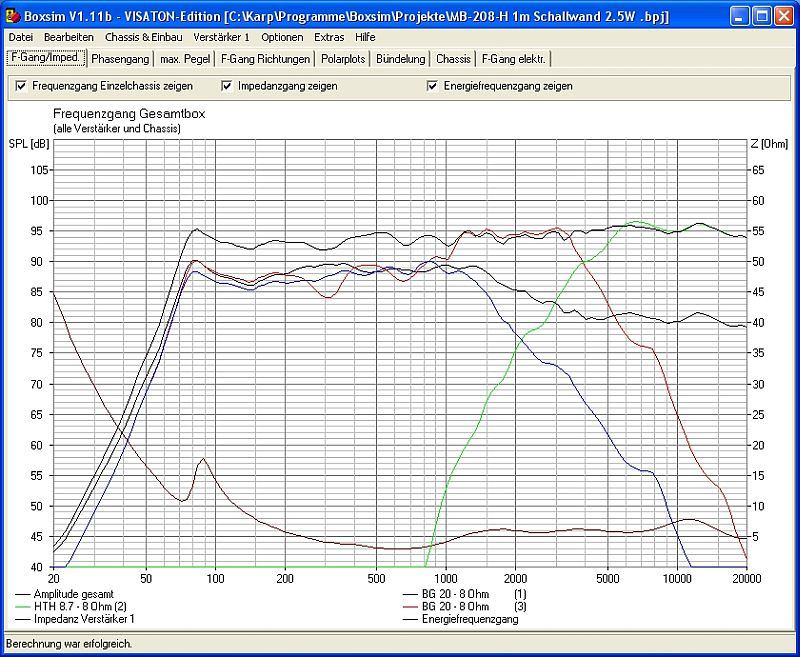Click the Boxsim app icon in title bar
The height and width of the screenshot is (657, 800).
(11, 17)
